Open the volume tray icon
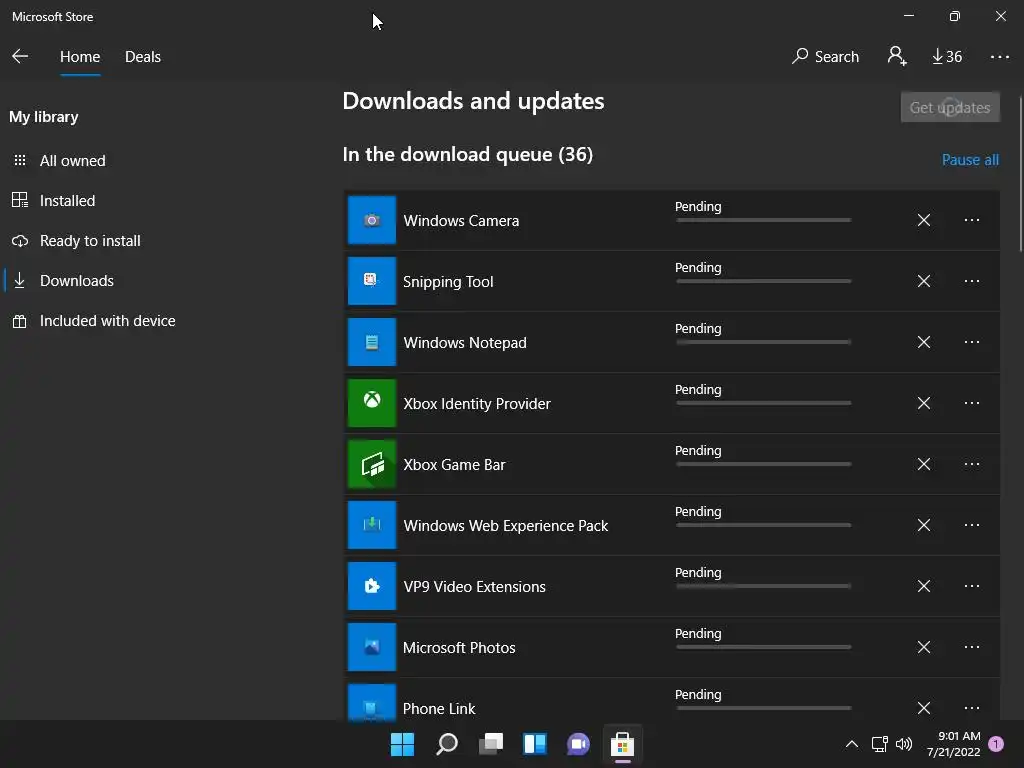The height and width of the screenshot is (768, 1024). pyautogui.click(x=904, y=744)
